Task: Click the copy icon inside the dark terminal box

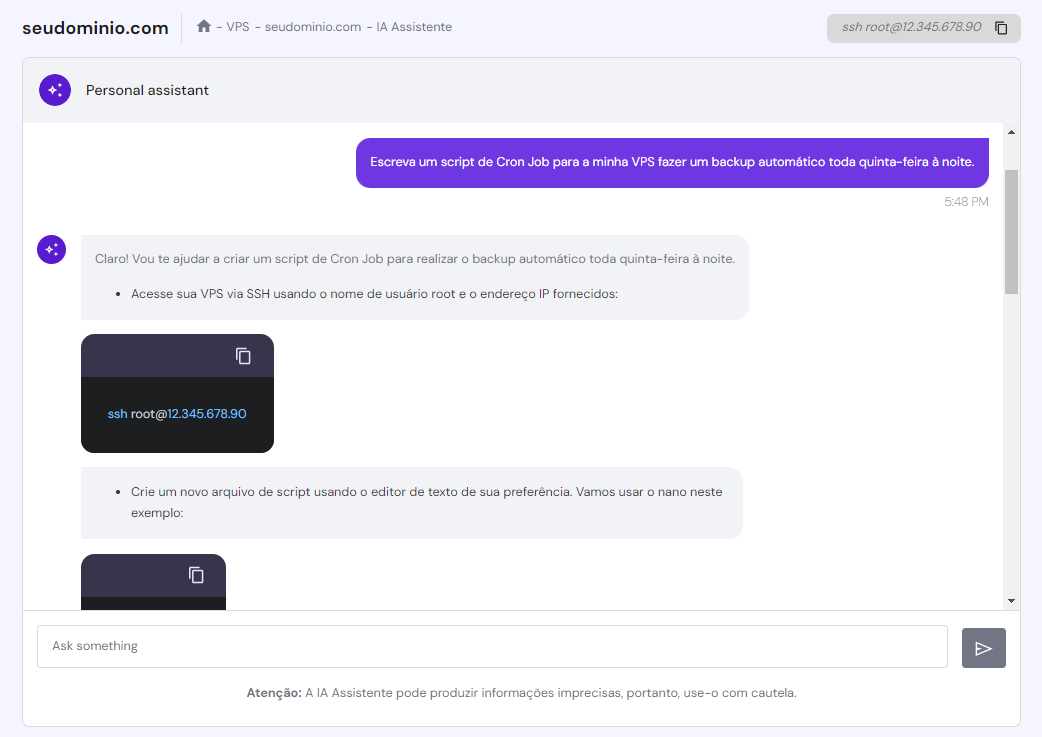Action: point(244,355)
